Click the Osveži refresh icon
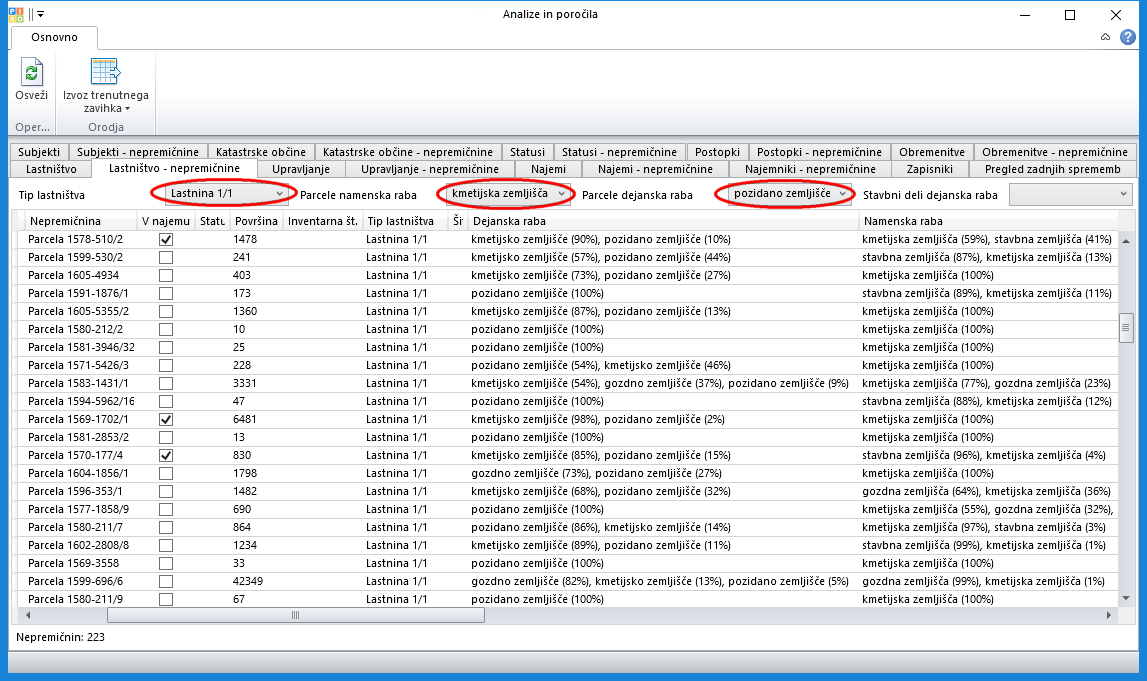The width and height of the screenshot is (1147, 681). pyautogui.click(x=31, y=73)
